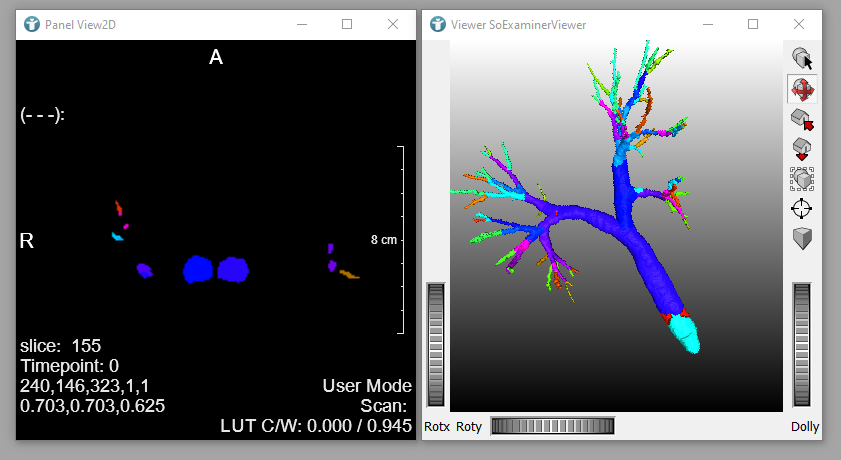The width and height of the screenshot is (841, 460).
Task: Toggle the perspective camera cube icon
Action: click(802, 238)
